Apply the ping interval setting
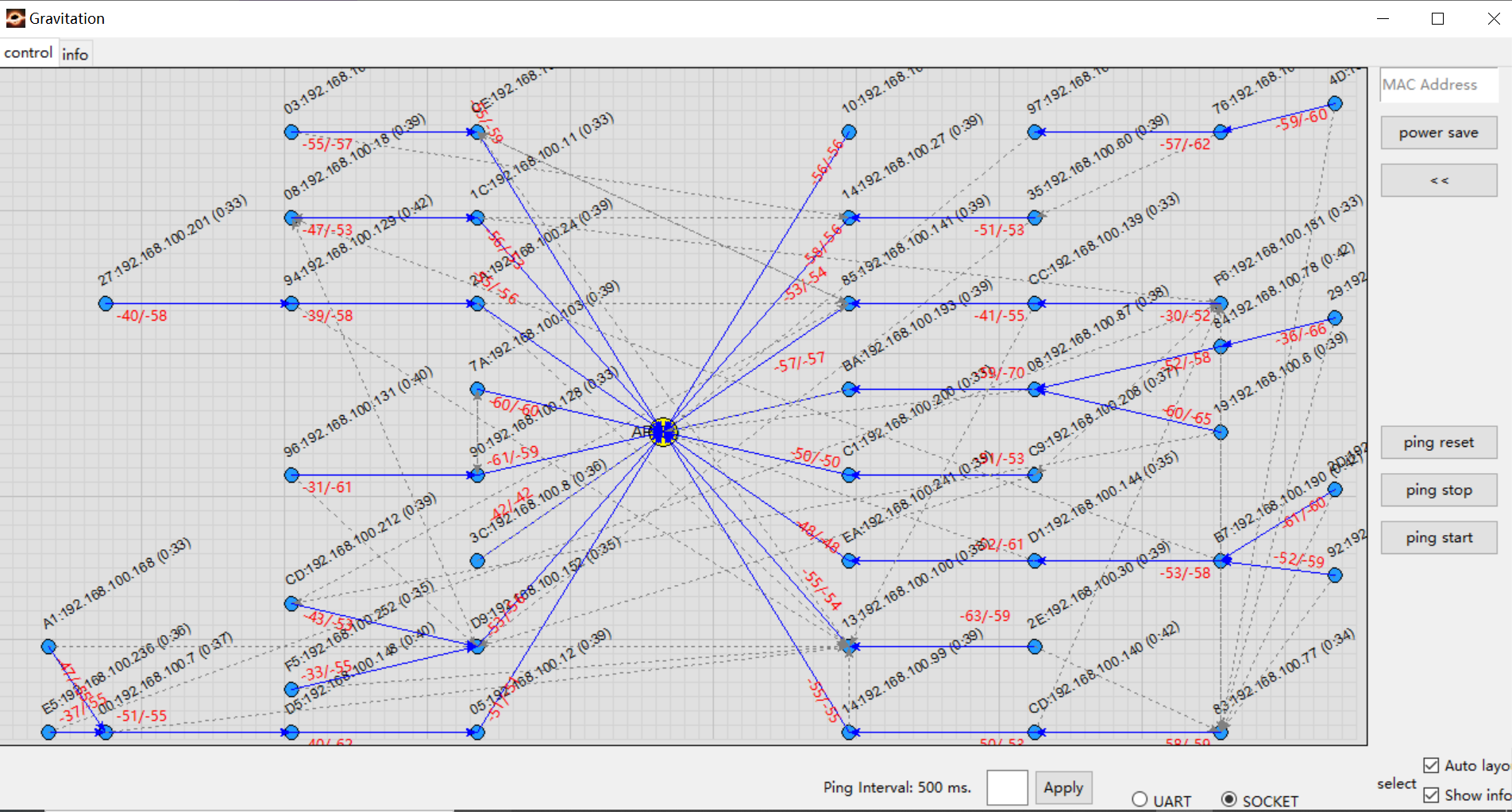The height and width of the screenshot is (812, 1512). pyautogui.click(x=1063, y=787)
